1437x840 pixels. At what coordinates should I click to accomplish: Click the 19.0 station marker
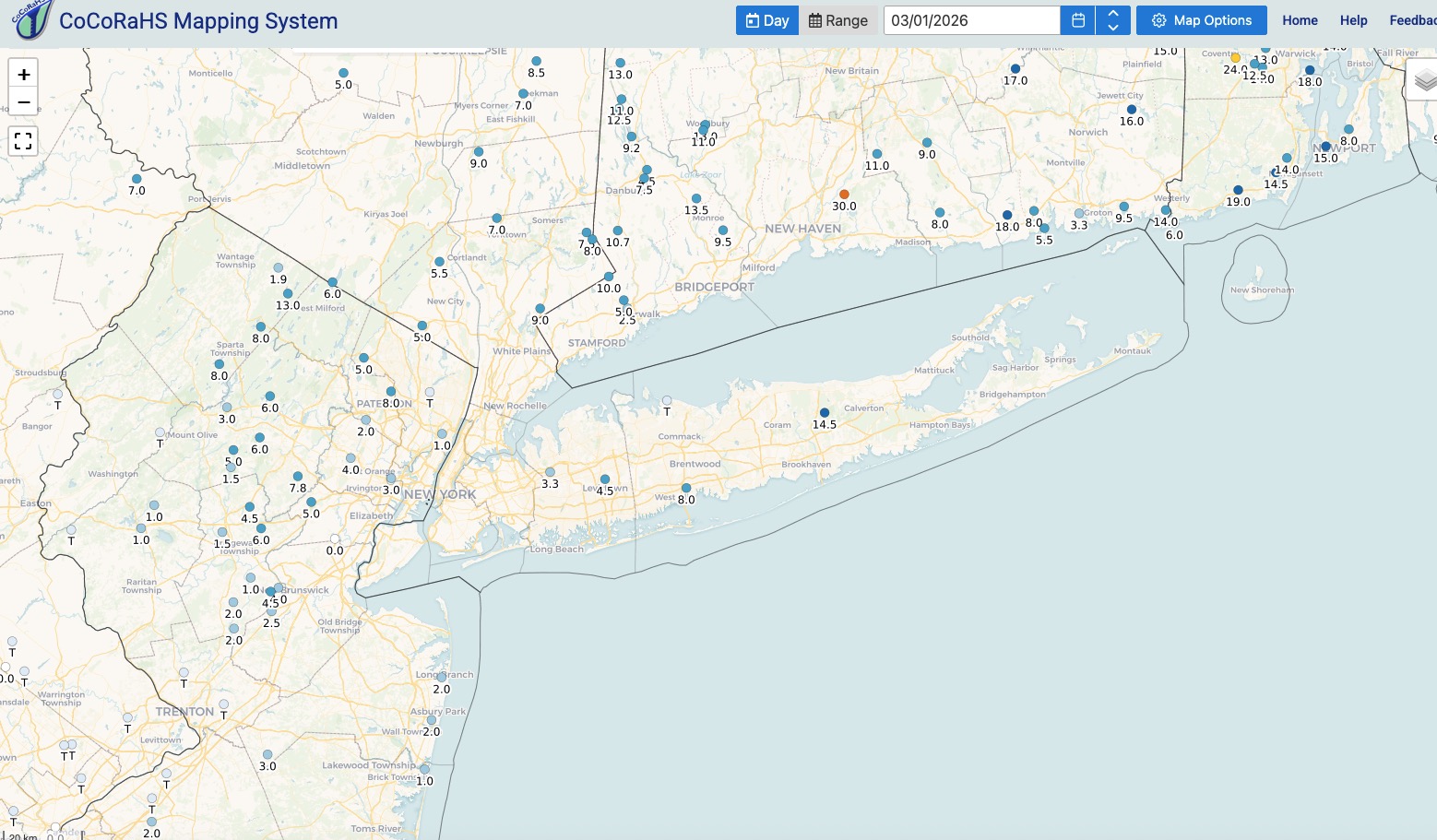[x=1238, y=190]
